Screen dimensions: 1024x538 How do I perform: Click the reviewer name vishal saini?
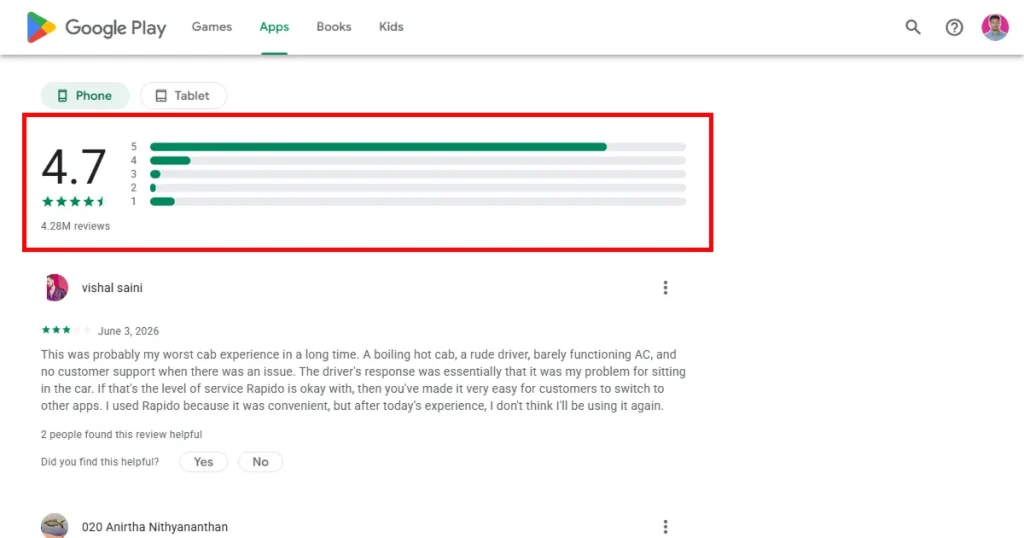(112, 288)
